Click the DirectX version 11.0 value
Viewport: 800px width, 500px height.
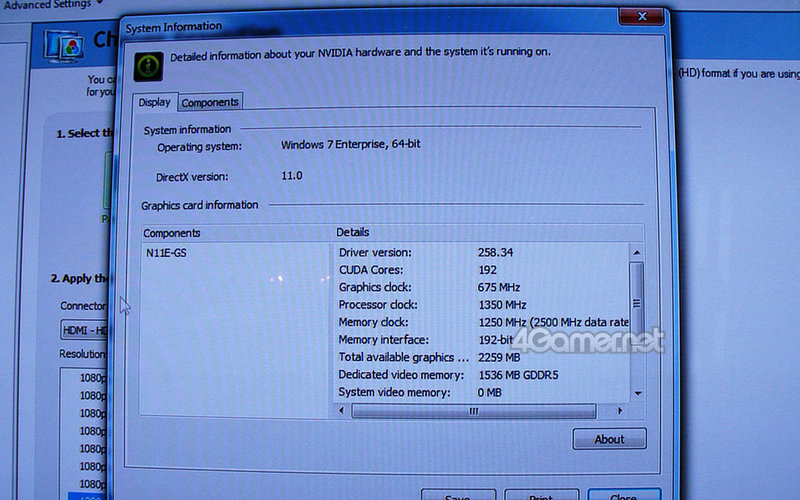coord(292,176)
